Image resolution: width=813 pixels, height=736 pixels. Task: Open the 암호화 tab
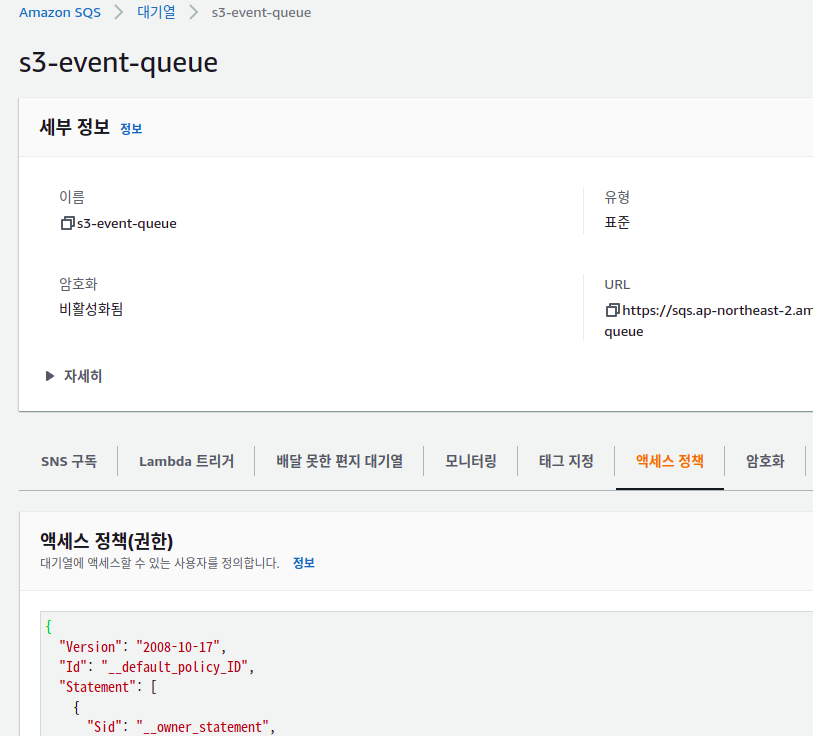click(x=765, y=461)
